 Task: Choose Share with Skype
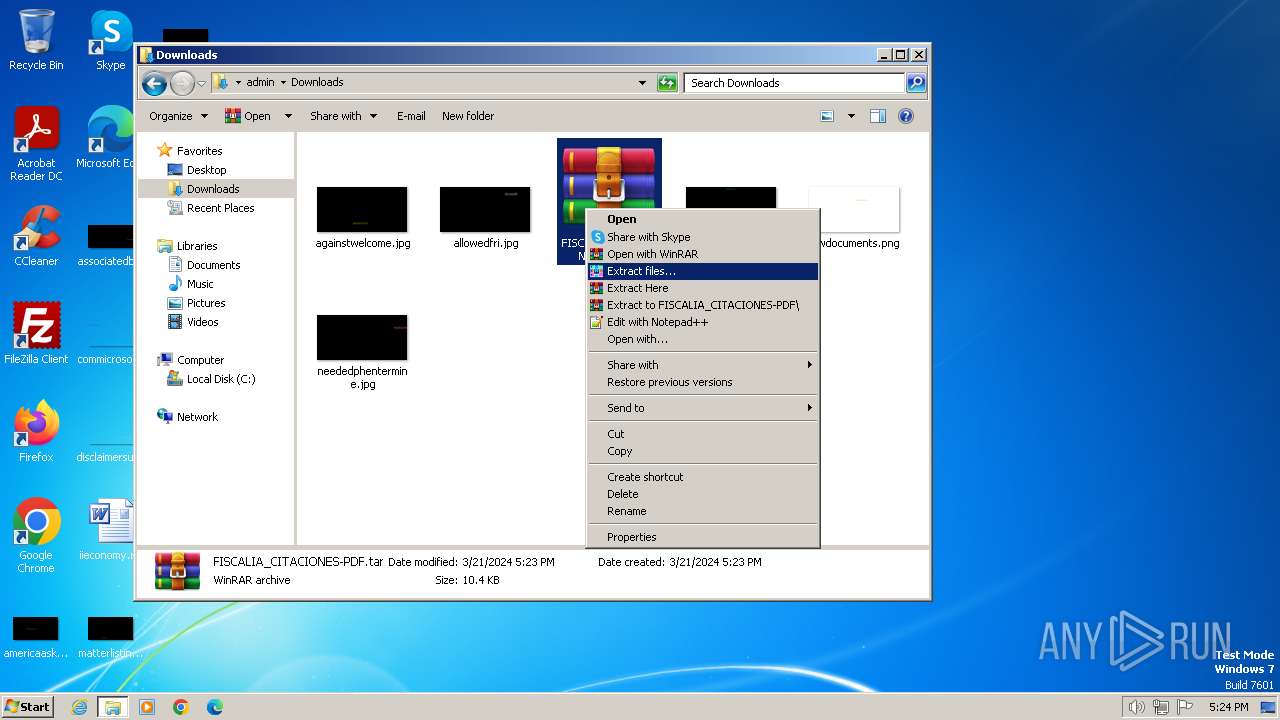(x=702, y=237)
